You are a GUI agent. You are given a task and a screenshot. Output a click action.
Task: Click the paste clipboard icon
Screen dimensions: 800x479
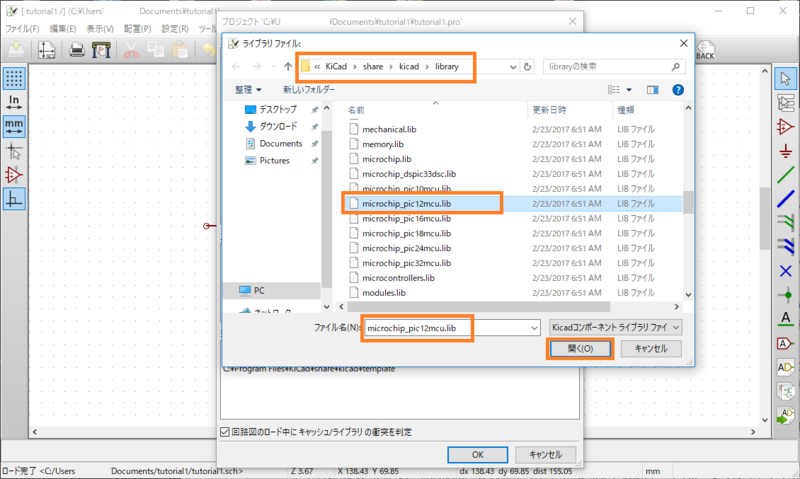point(179,50)
